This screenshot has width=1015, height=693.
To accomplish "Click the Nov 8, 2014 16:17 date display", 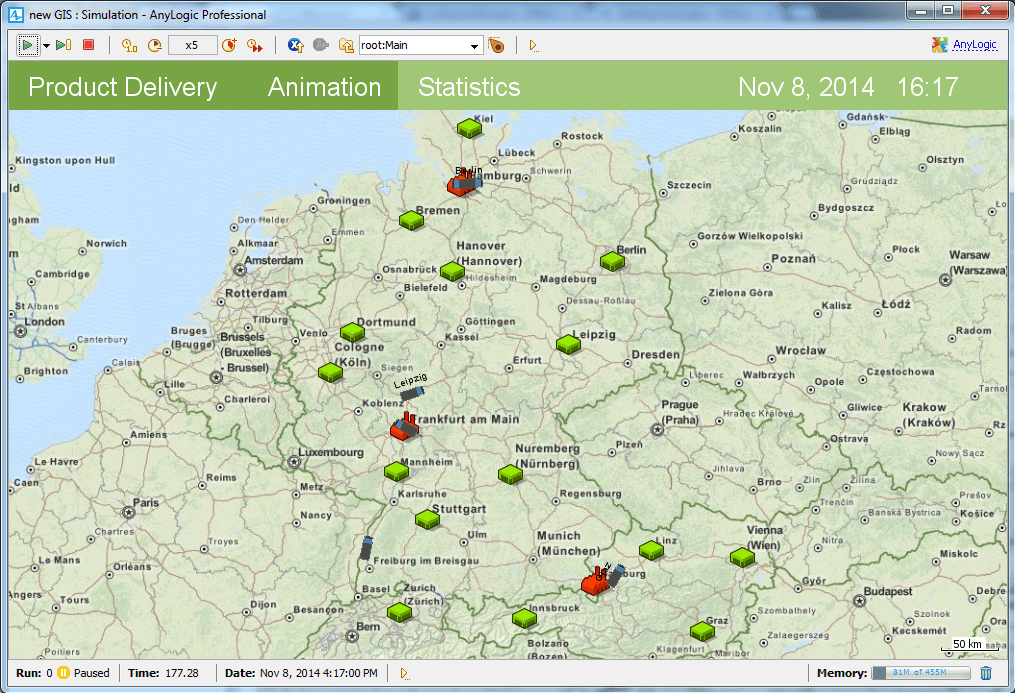I will click(848, 87).
